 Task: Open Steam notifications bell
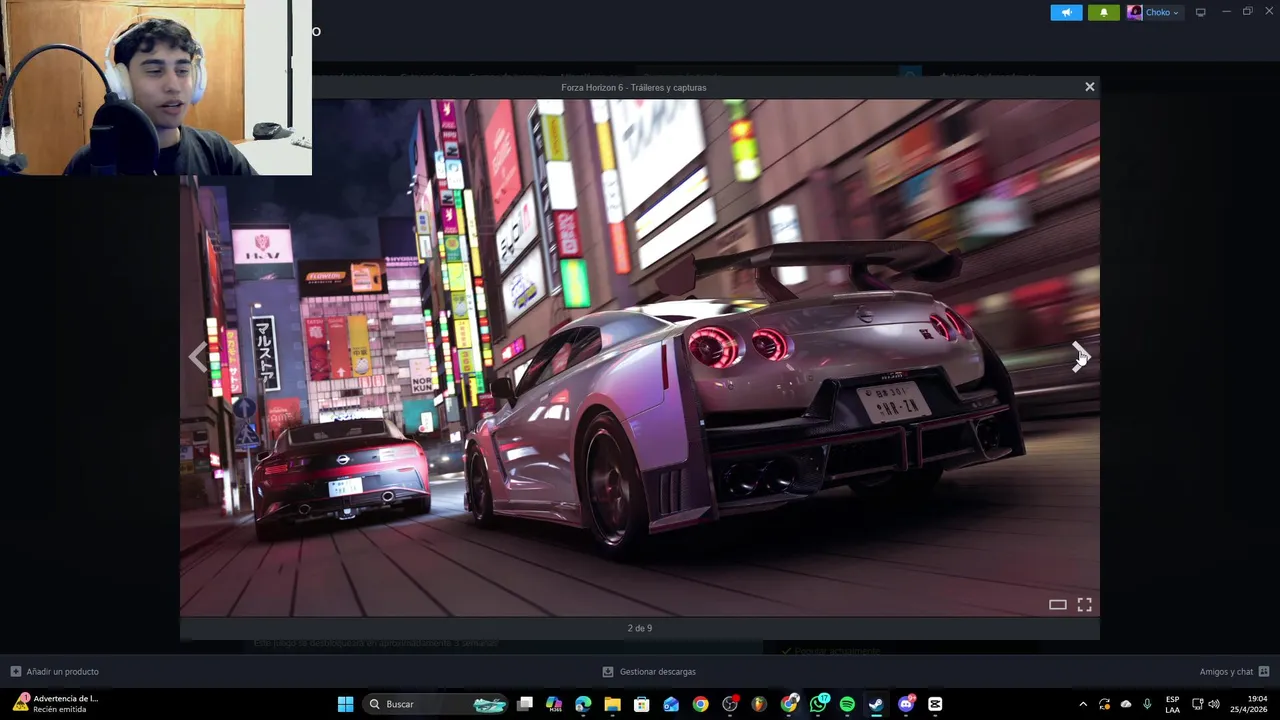click(x=1104, y=12)
